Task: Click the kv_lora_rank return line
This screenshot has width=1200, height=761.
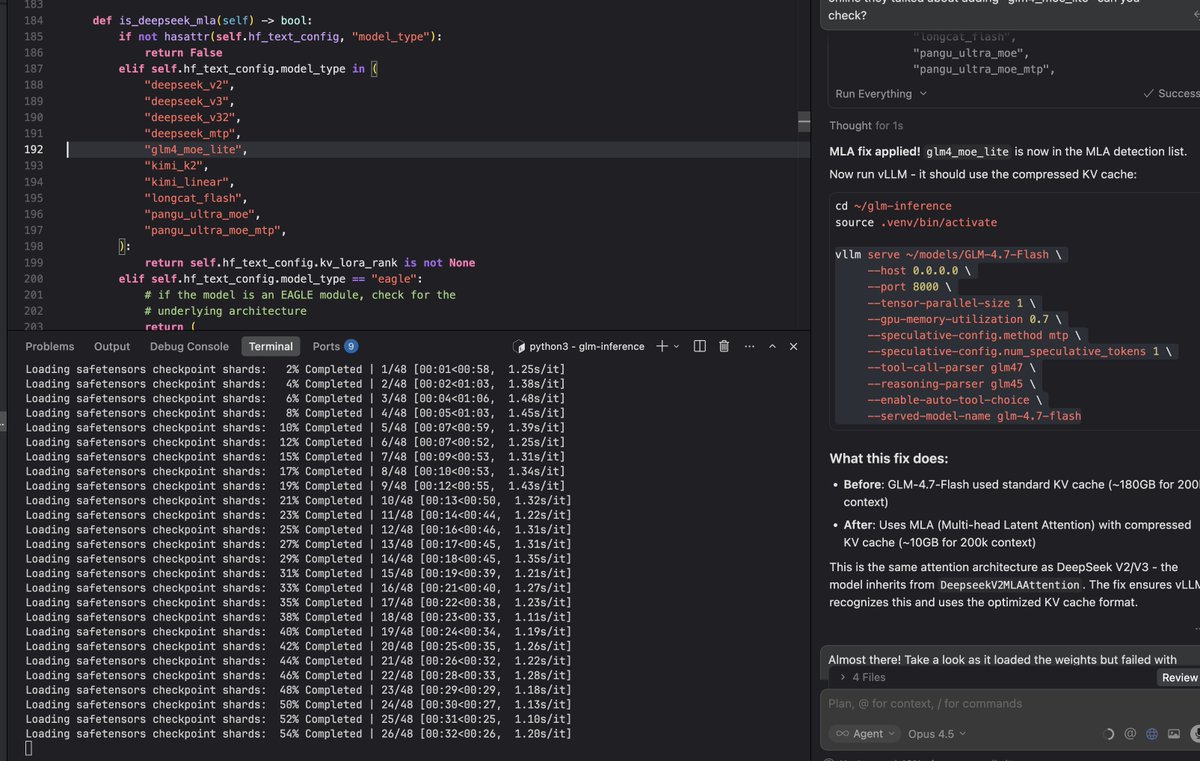Action: [x=310, y=262]
